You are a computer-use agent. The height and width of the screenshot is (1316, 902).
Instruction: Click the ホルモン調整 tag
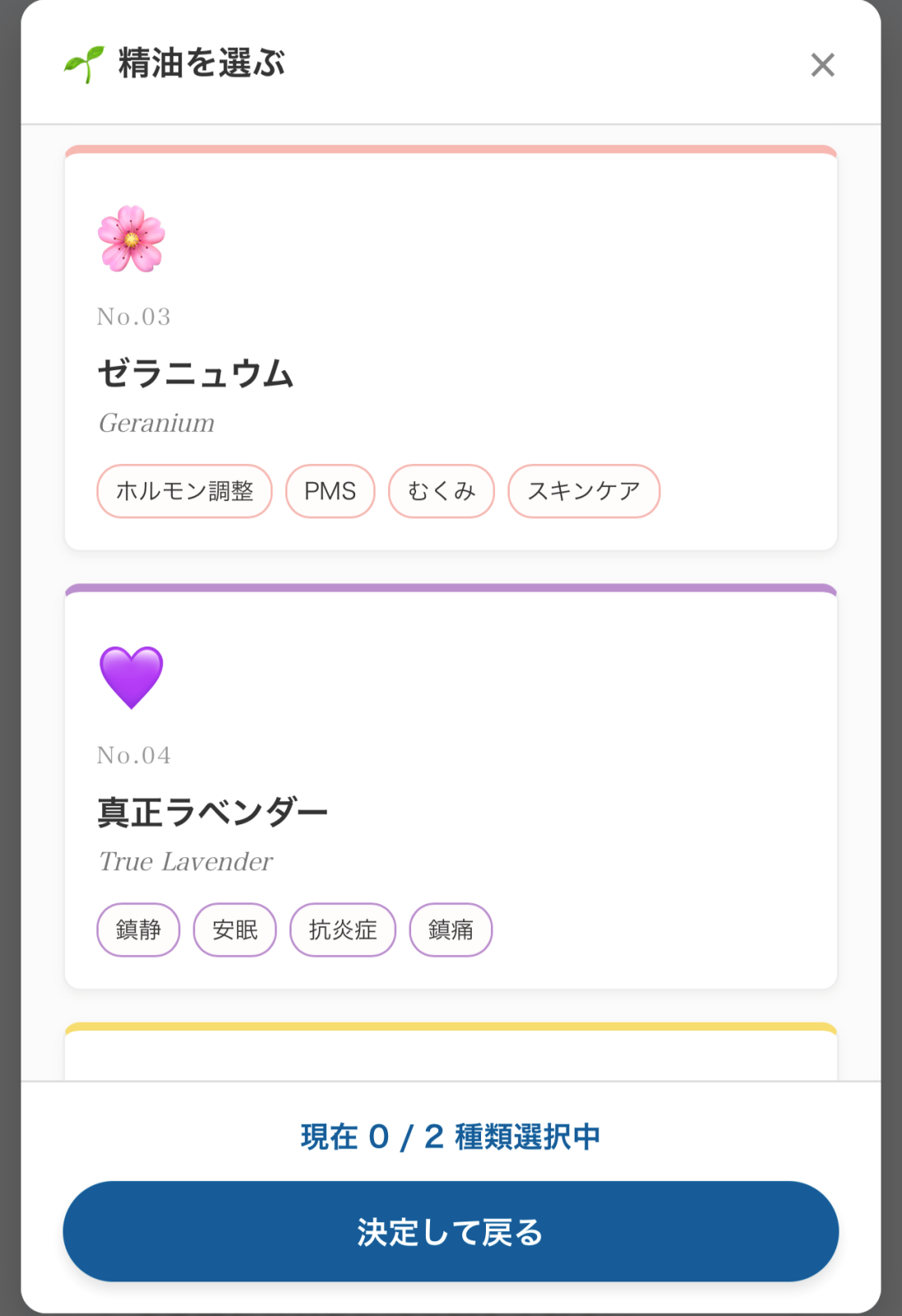pyautogui.click(x=184, y=491)
